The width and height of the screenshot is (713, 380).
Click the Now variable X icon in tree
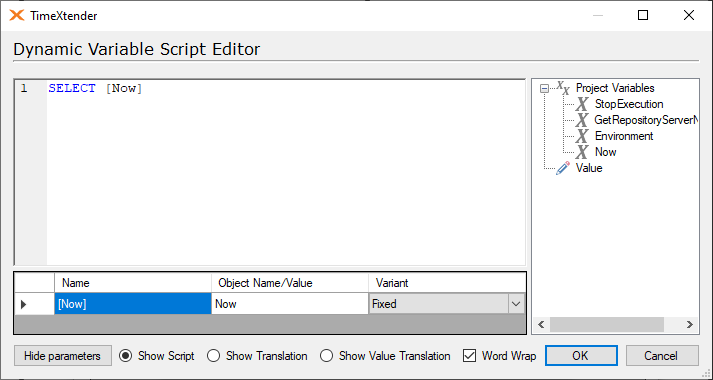(x=582, y=152)
